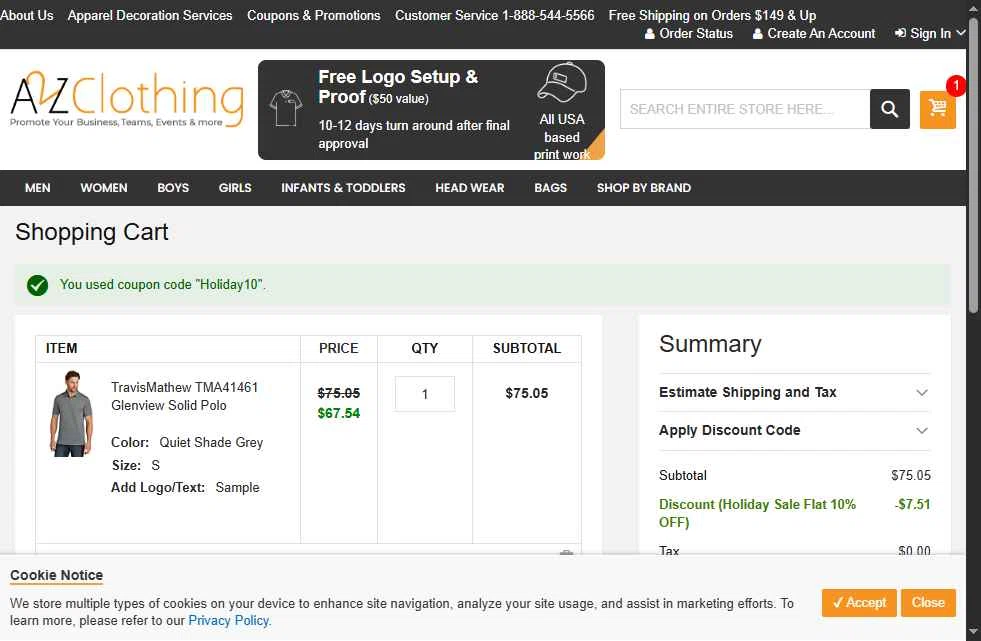
Task: Click the green coupon success checkmark icon
Action: pyautogui.click(x=38, y=285)
